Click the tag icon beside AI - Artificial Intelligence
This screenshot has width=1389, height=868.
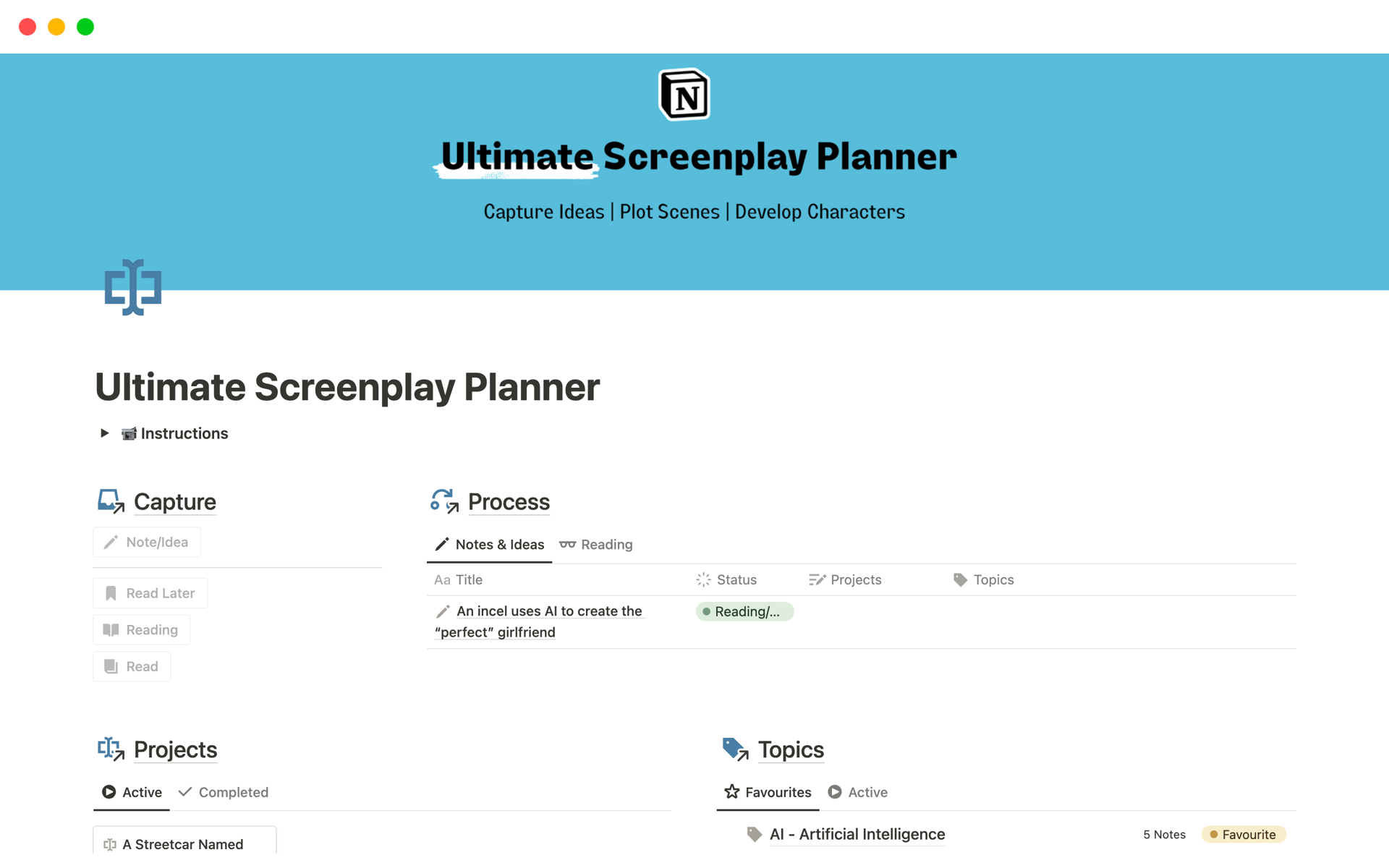tap(755, 834)
